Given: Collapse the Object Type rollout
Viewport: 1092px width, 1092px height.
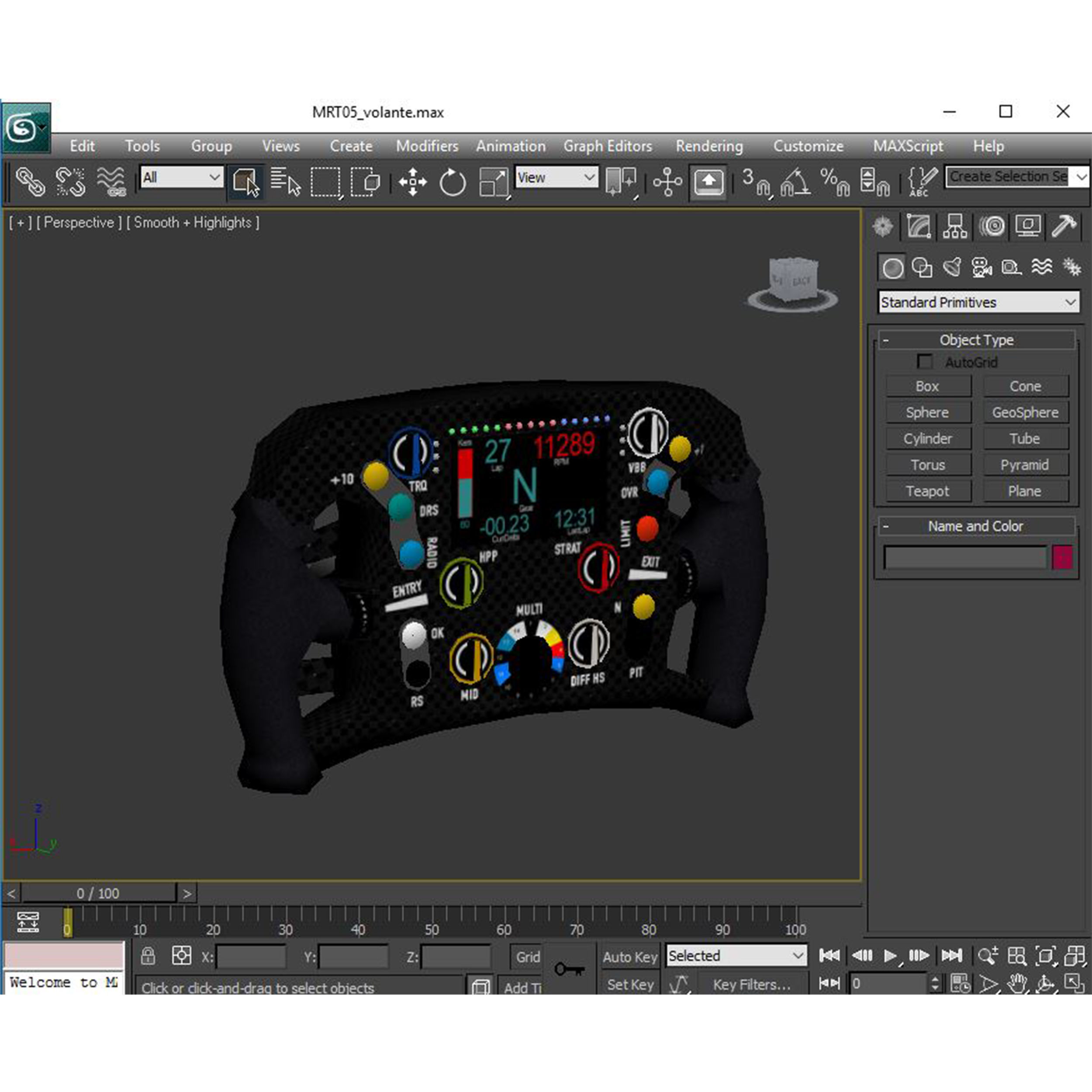Looking at the screenshot, I should pyautogui.click(x=976, y=340).
